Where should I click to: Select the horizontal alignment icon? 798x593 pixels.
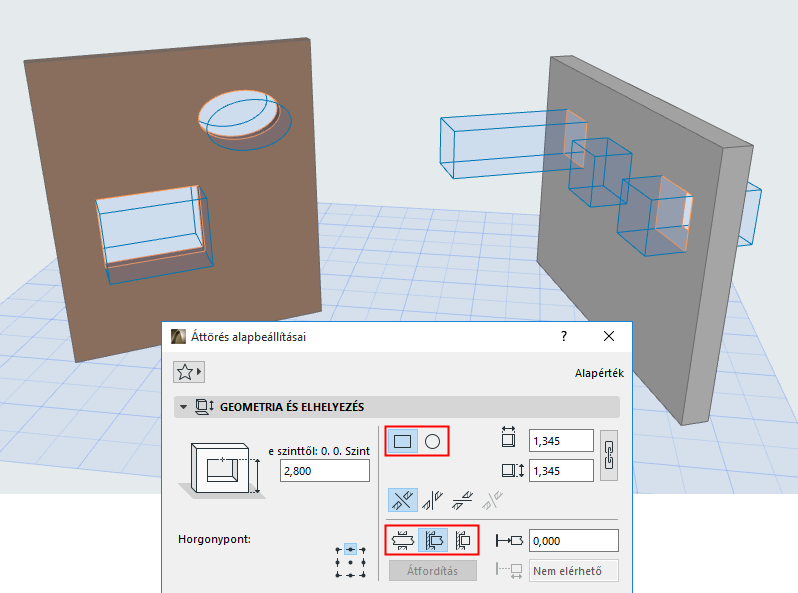coord(462,500)
